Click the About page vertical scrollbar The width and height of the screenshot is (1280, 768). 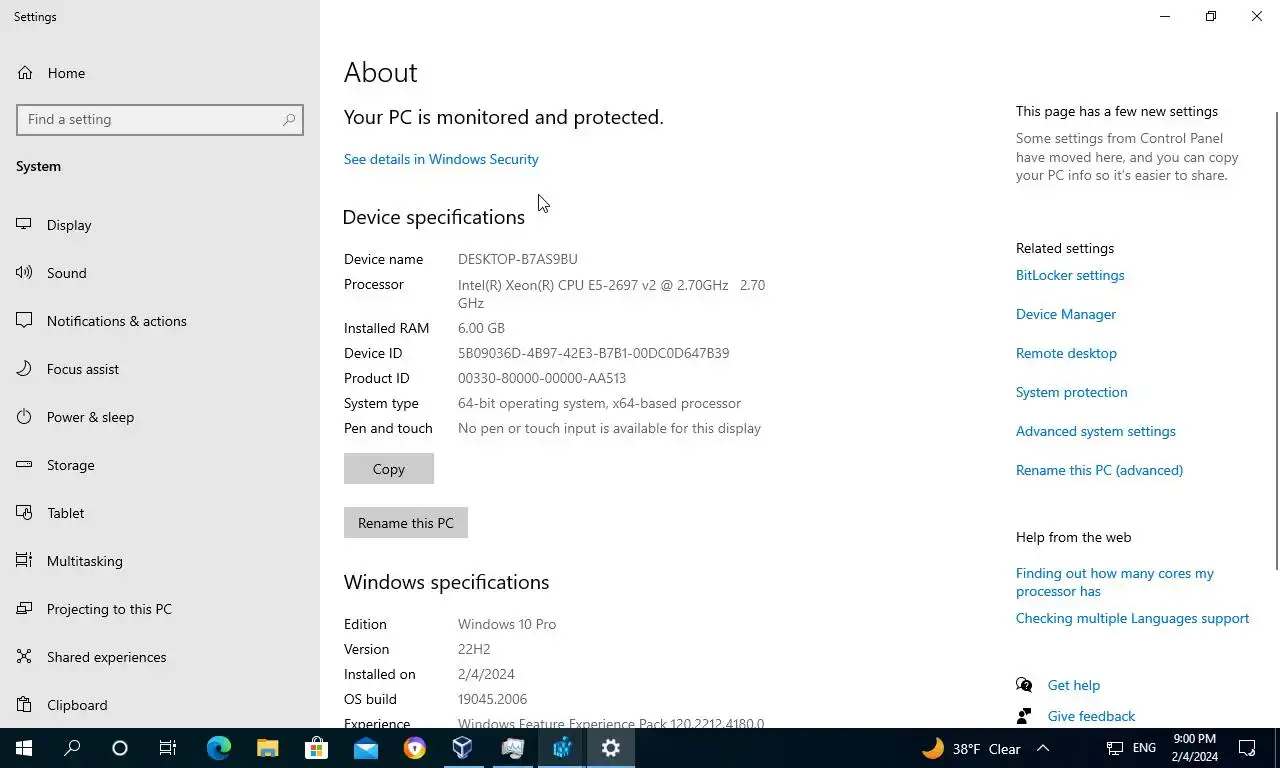click(x=1275, y=340)
